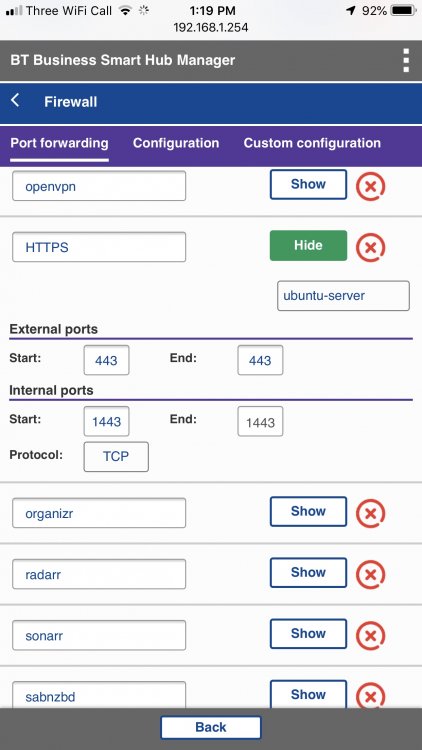Switch to the Configuration tab
422x750 pixels.
[176, 143]
